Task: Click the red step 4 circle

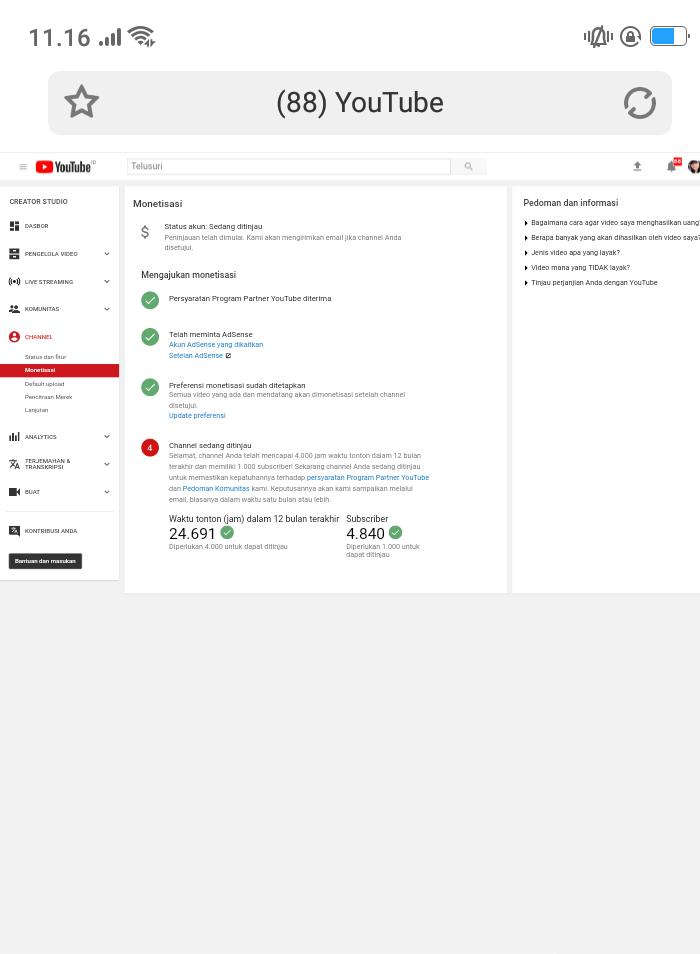Action: point(150,447)
